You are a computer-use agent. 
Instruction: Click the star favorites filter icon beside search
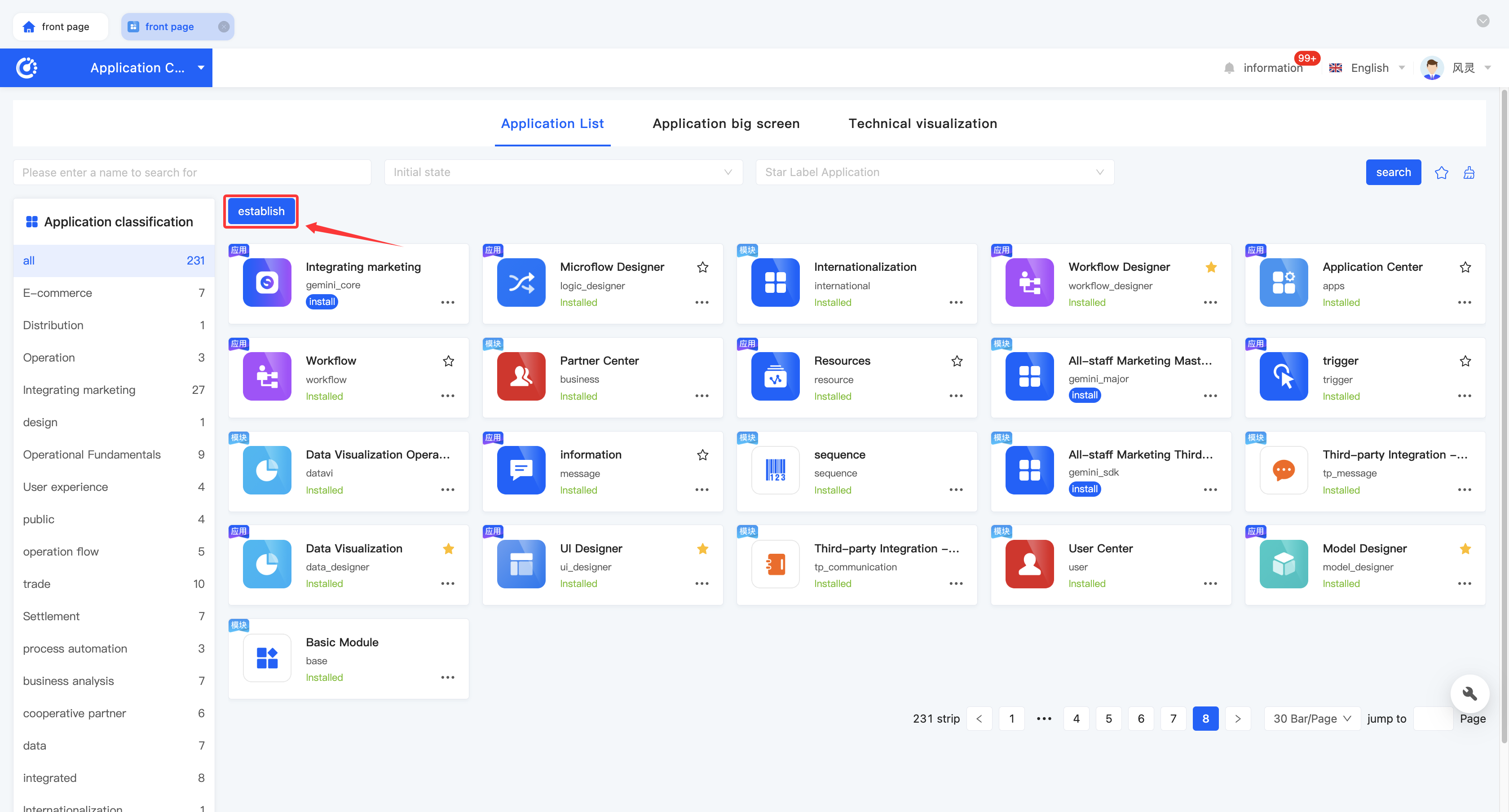click(1441, 172)
